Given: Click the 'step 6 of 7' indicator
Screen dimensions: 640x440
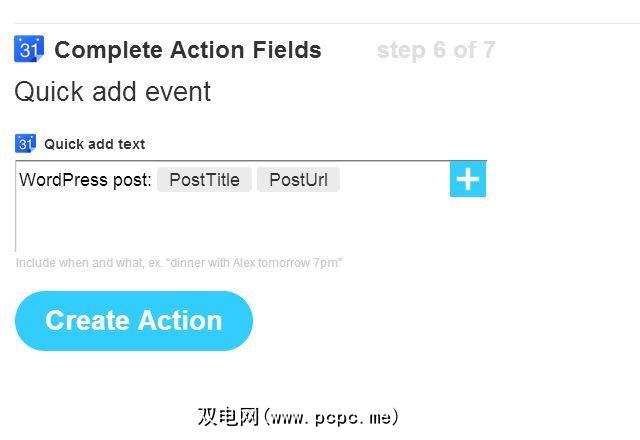Looking at the screenshot, I should [435, 50].
